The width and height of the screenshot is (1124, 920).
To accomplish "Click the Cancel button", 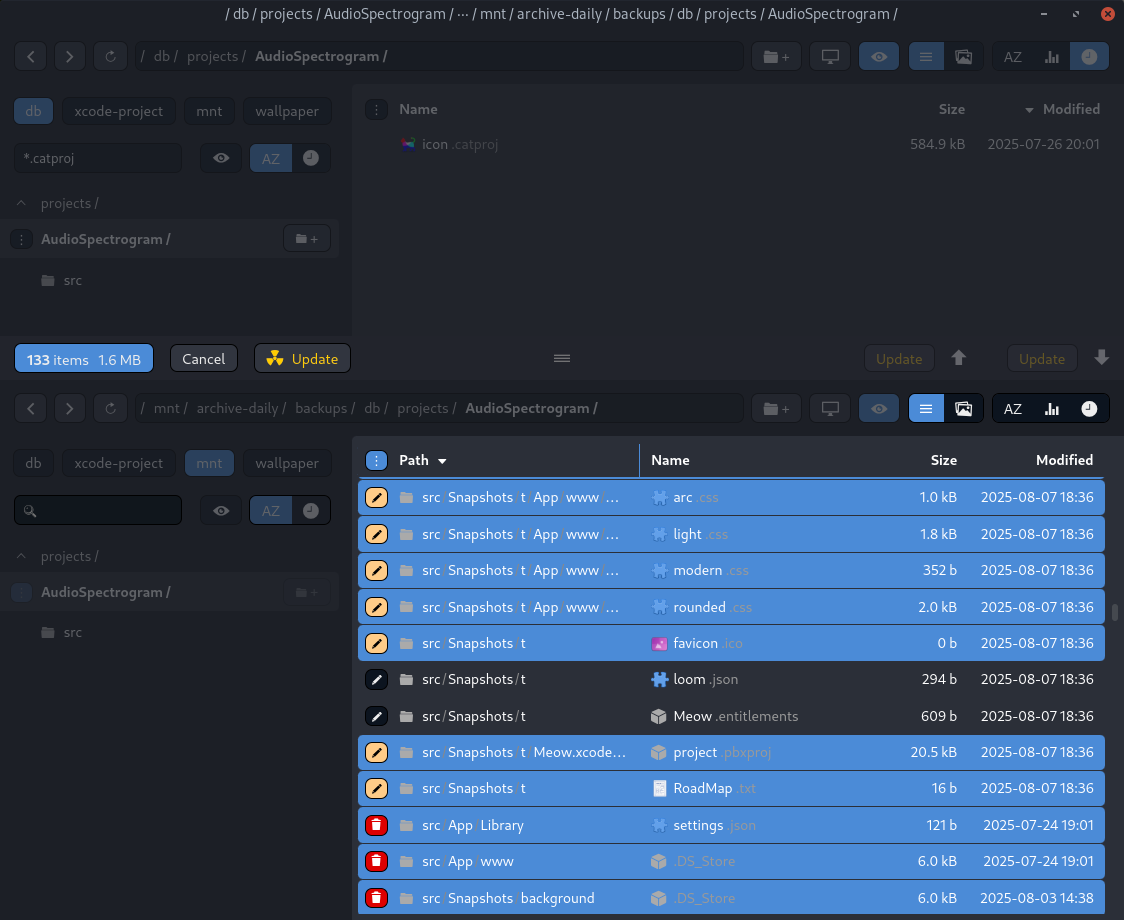I will coord(204,359).
